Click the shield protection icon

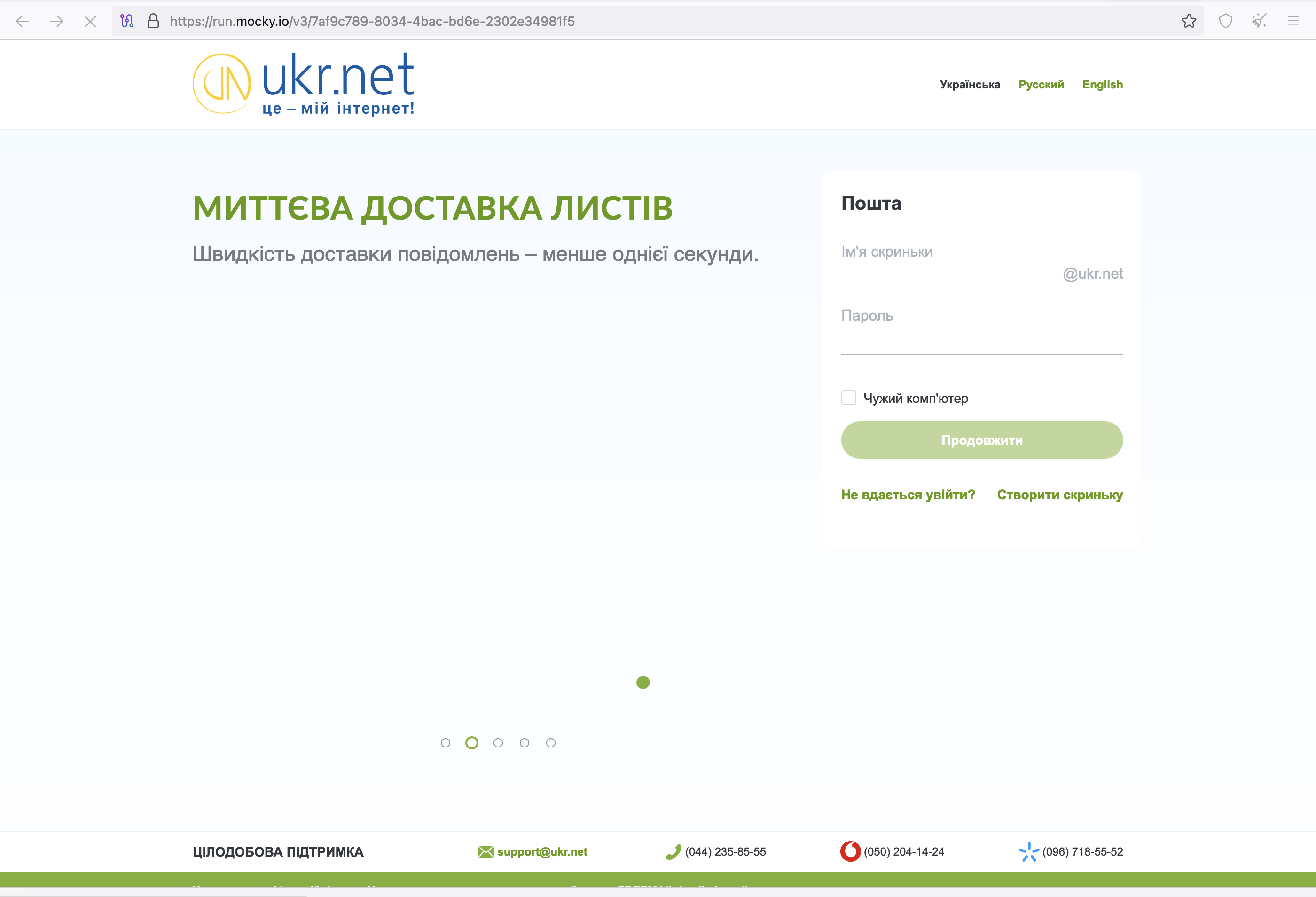tap(1225, 22)
